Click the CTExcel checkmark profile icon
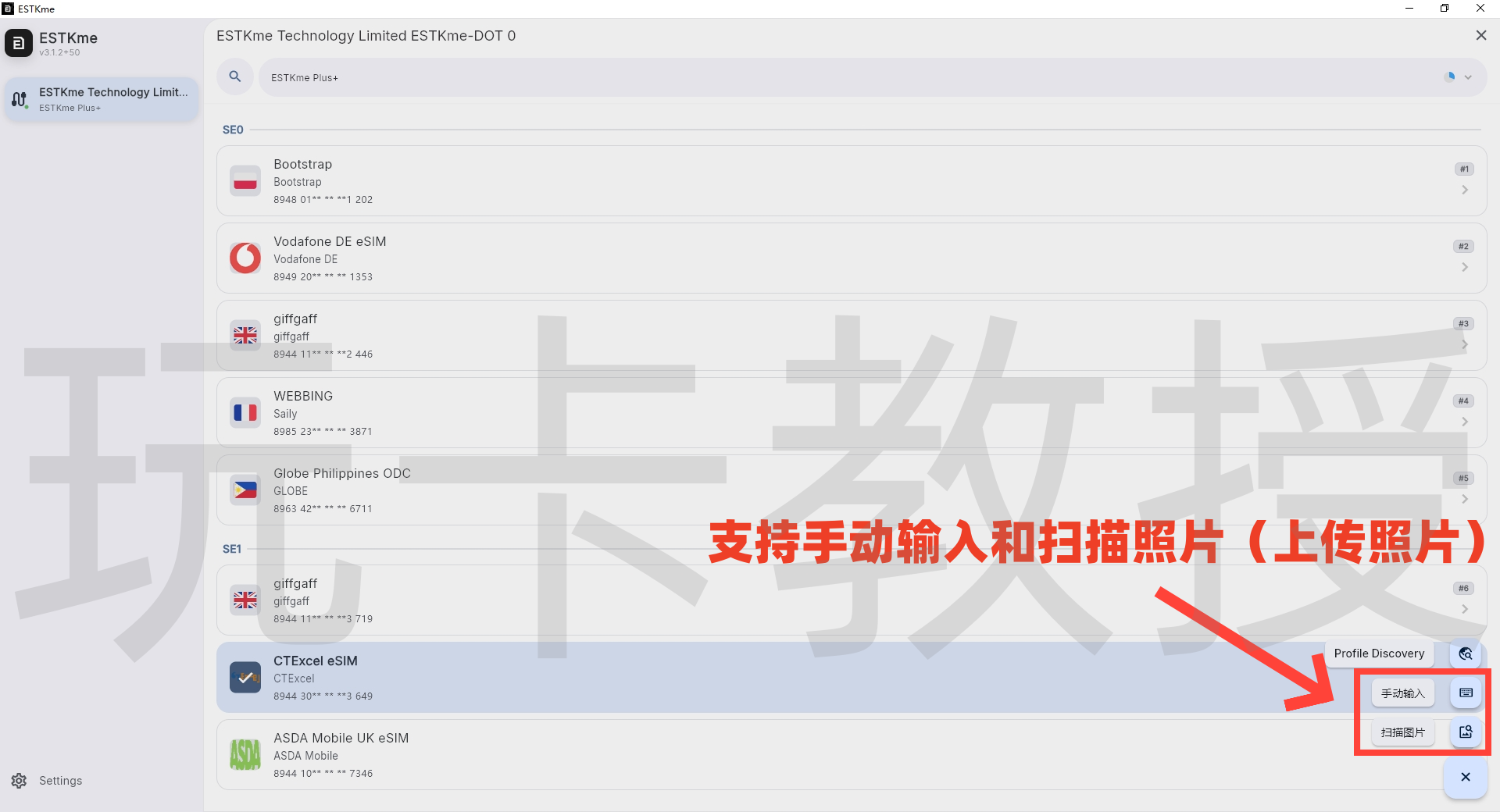 click(x=245, y=677)
